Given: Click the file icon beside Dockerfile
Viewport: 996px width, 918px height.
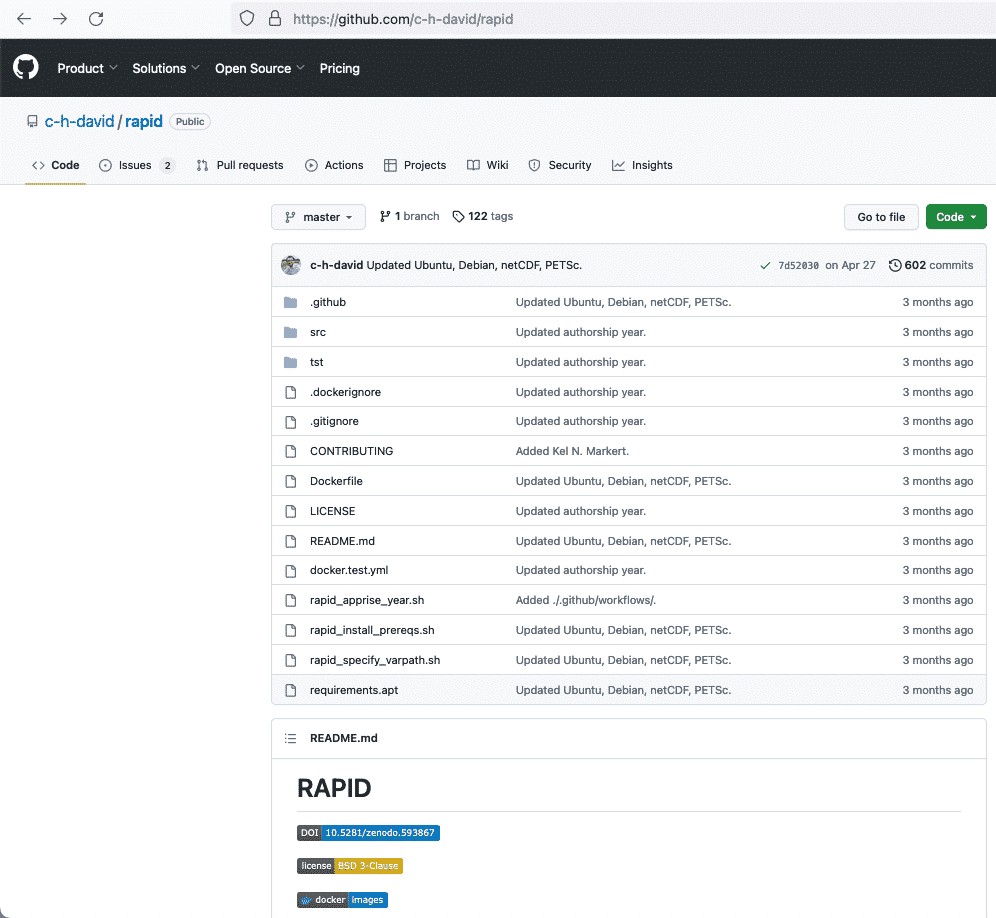Looking at the screenshot, I should 291,482.
